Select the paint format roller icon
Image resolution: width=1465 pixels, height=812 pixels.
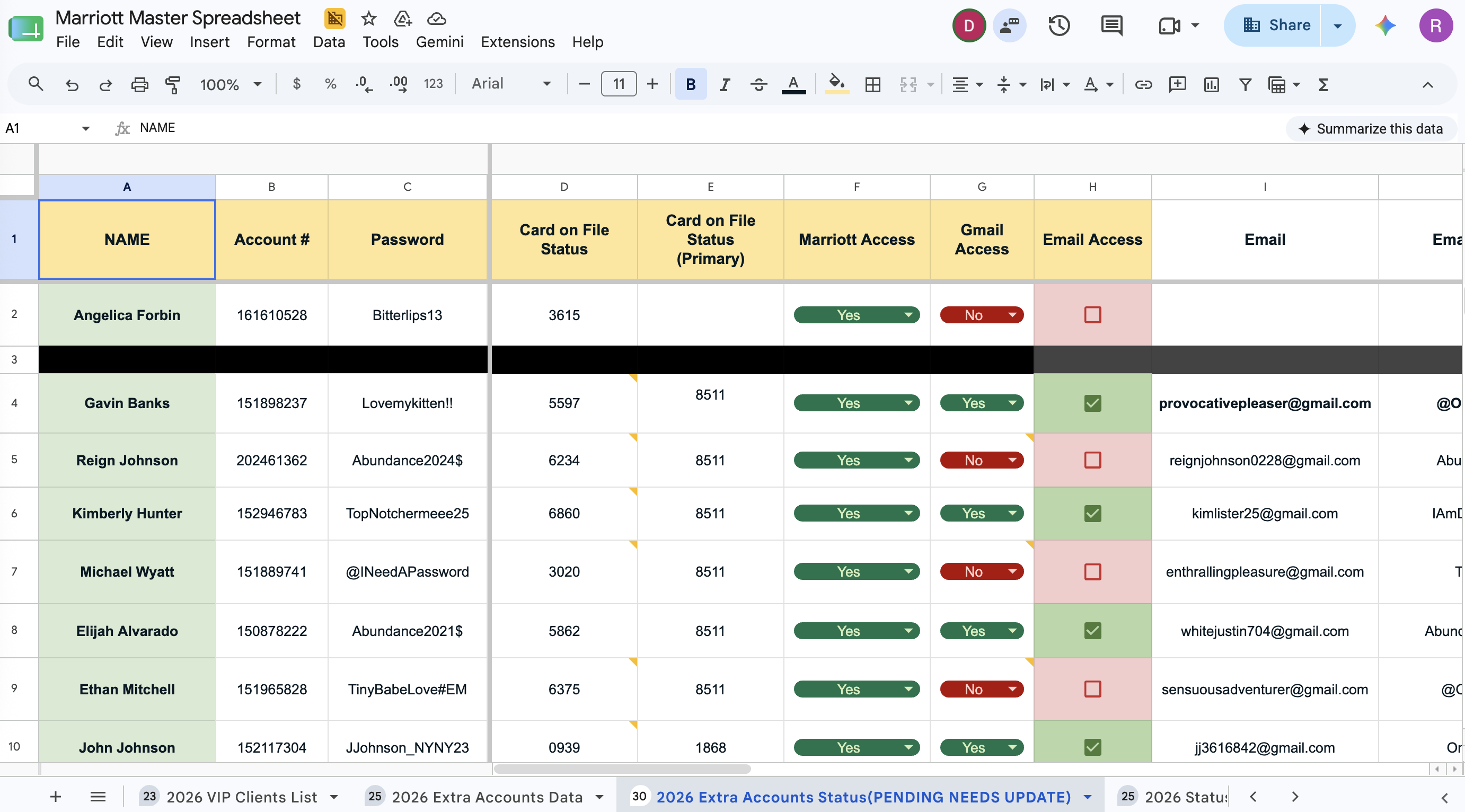pyautogui.click(x=173, y=85)
